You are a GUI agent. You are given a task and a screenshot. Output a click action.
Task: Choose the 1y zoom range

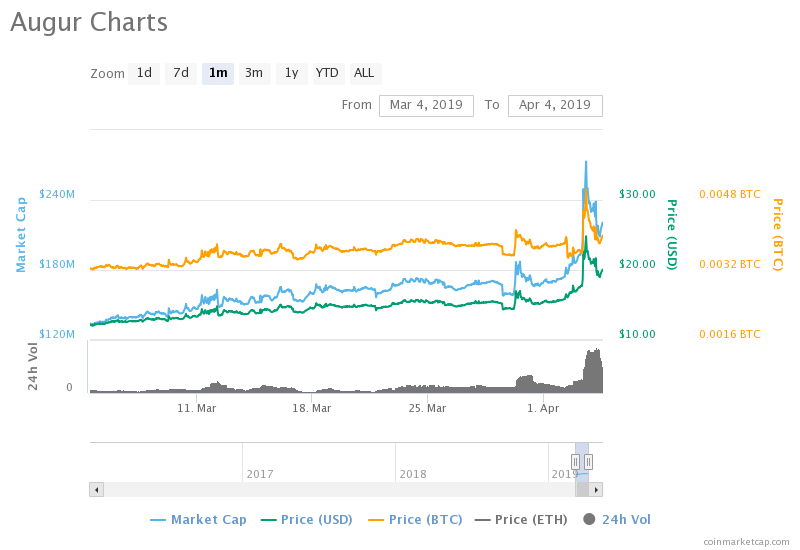click(291, 73)
